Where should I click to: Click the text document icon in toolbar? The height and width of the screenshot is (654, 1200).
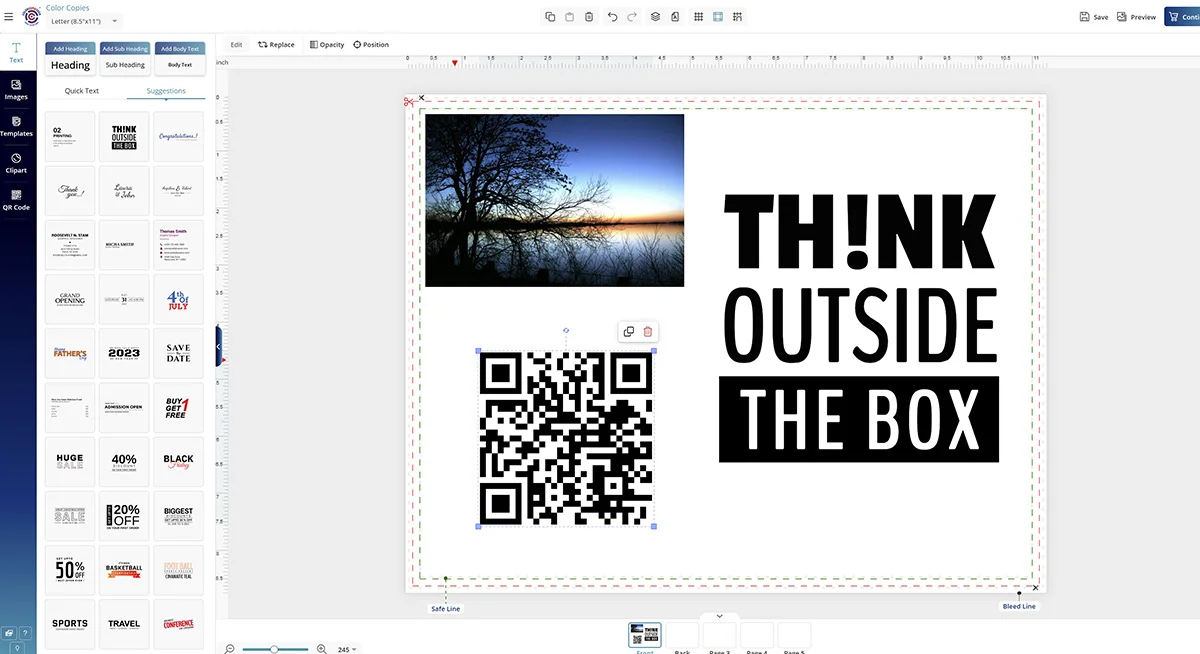675,17
